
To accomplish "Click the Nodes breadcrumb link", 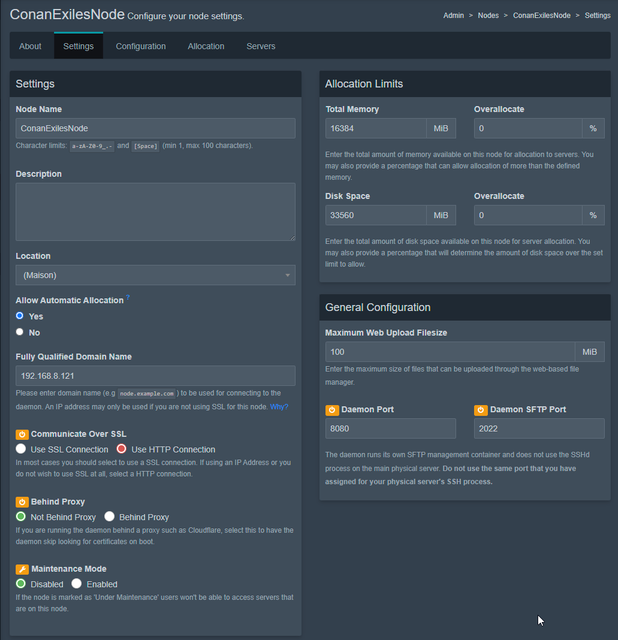I will pos(488,16).
